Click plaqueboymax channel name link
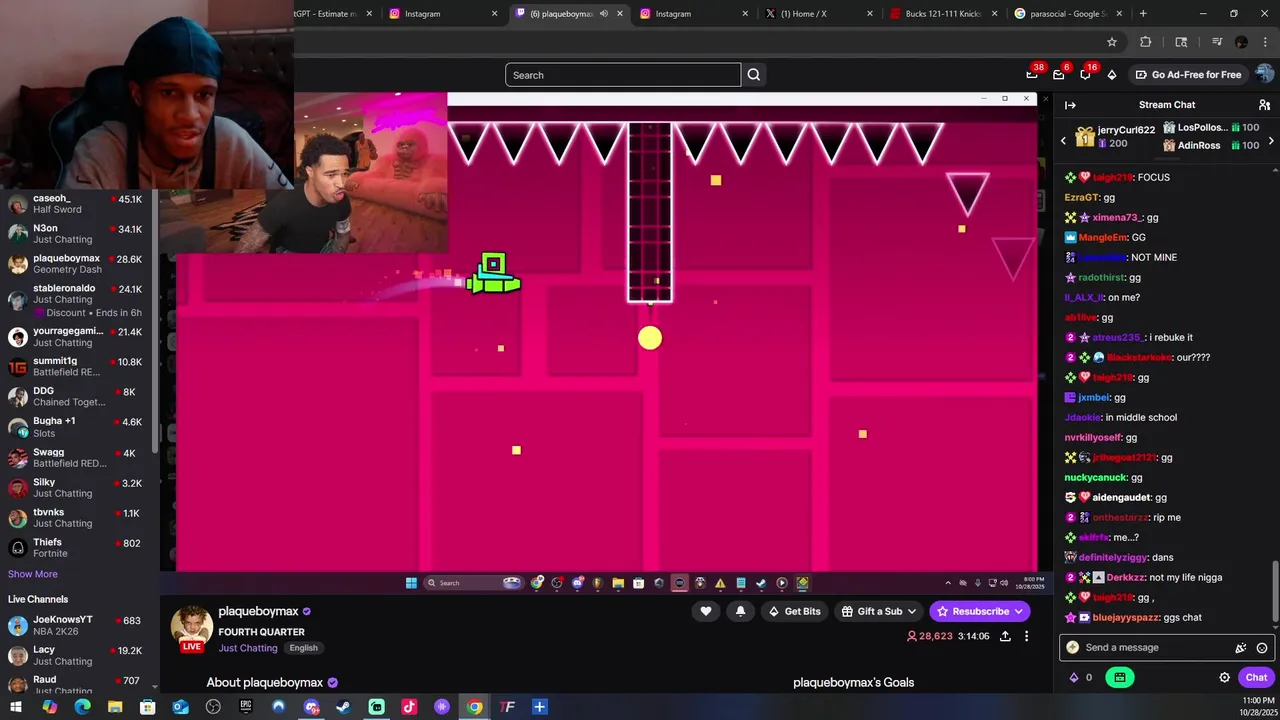The image size is (1280, 720). click(x=259, y=611)
